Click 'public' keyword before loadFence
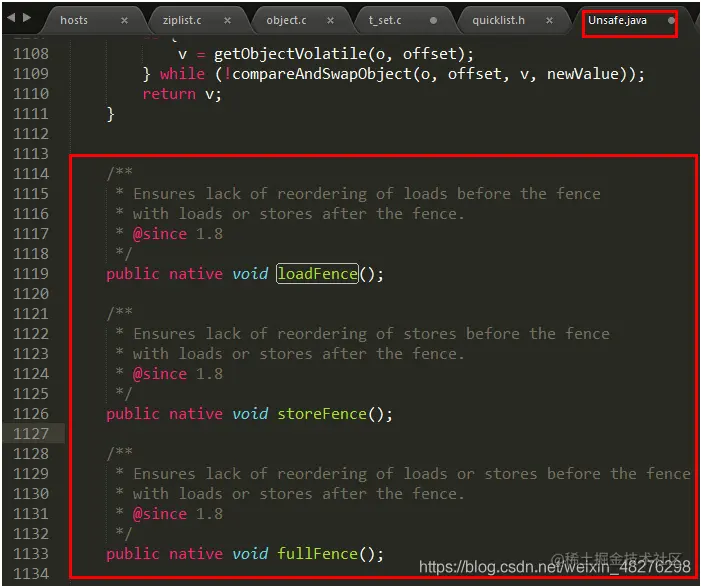 point(133,274)
